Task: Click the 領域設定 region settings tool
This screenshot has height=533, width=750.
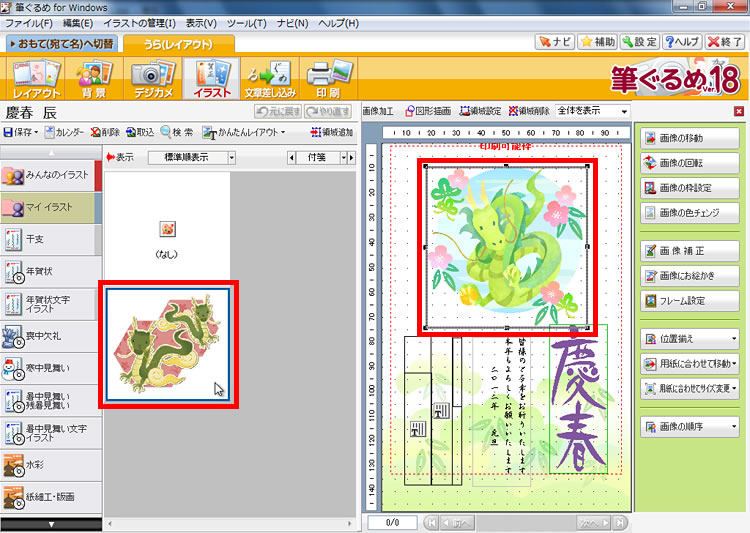Action: (x=480, y=111)
